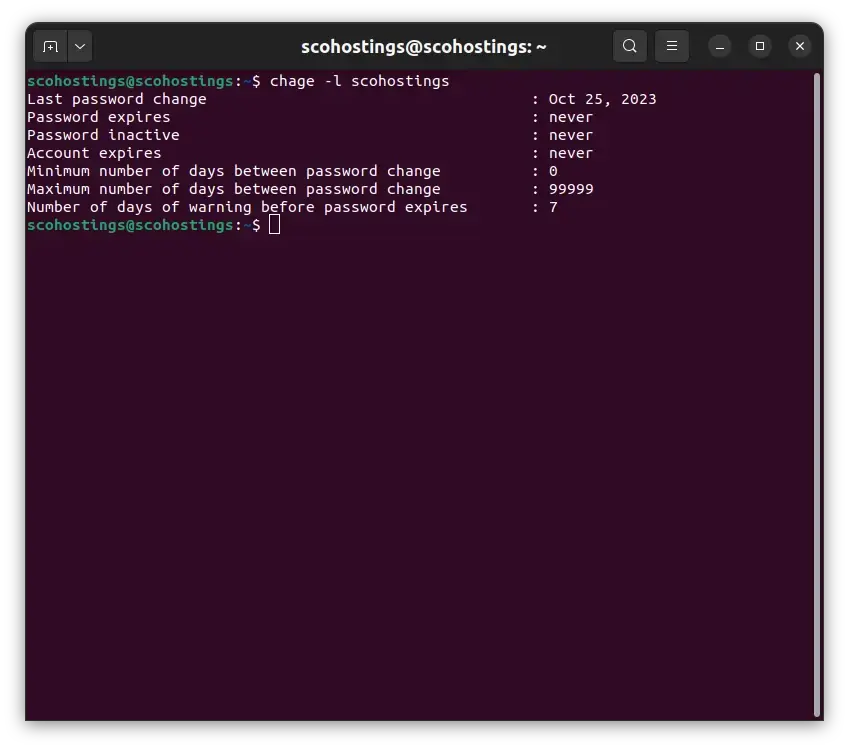849x749 pixels.
Task: Click the date 'Oct 25, 2023'
Action: (x=602, y=99)
